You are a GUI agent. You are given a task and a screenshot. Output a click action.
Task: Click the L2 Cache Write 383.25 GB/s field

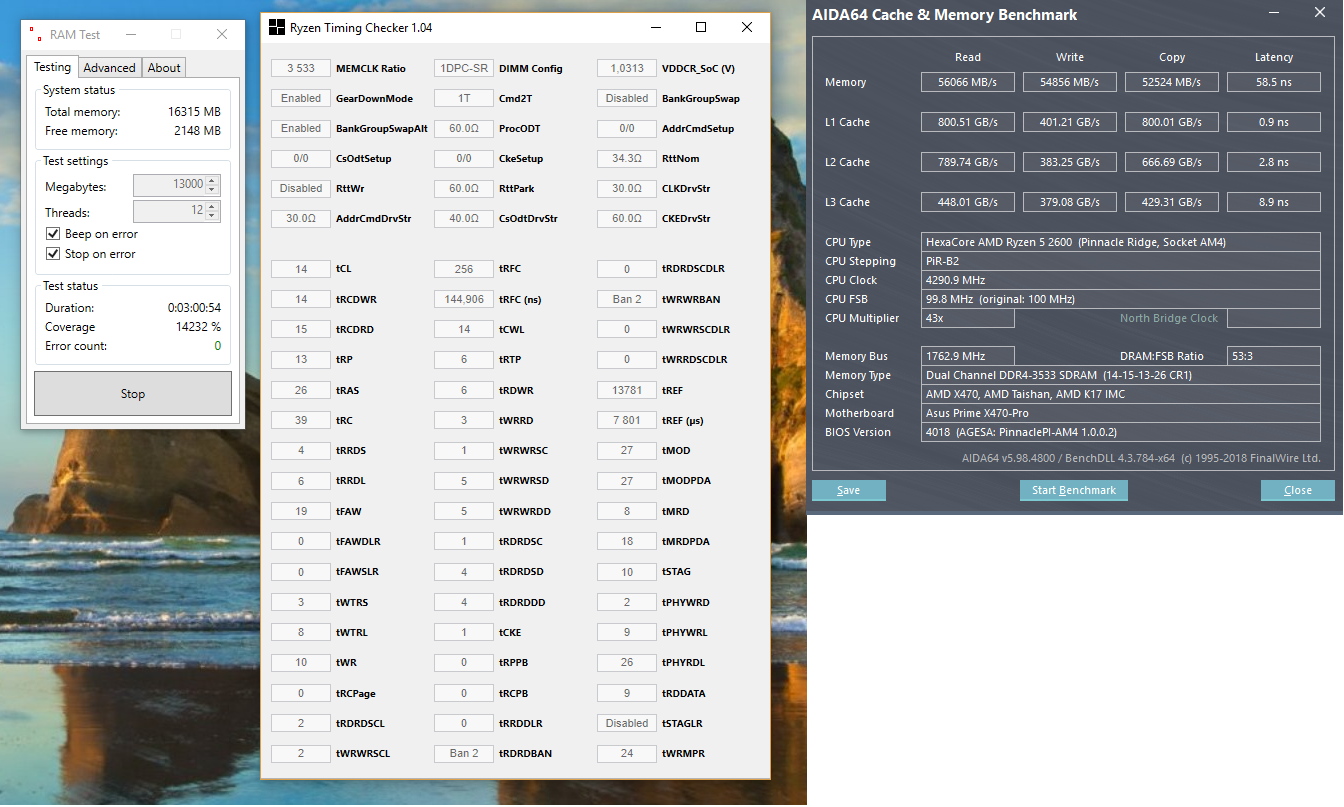coord(1070,162)
